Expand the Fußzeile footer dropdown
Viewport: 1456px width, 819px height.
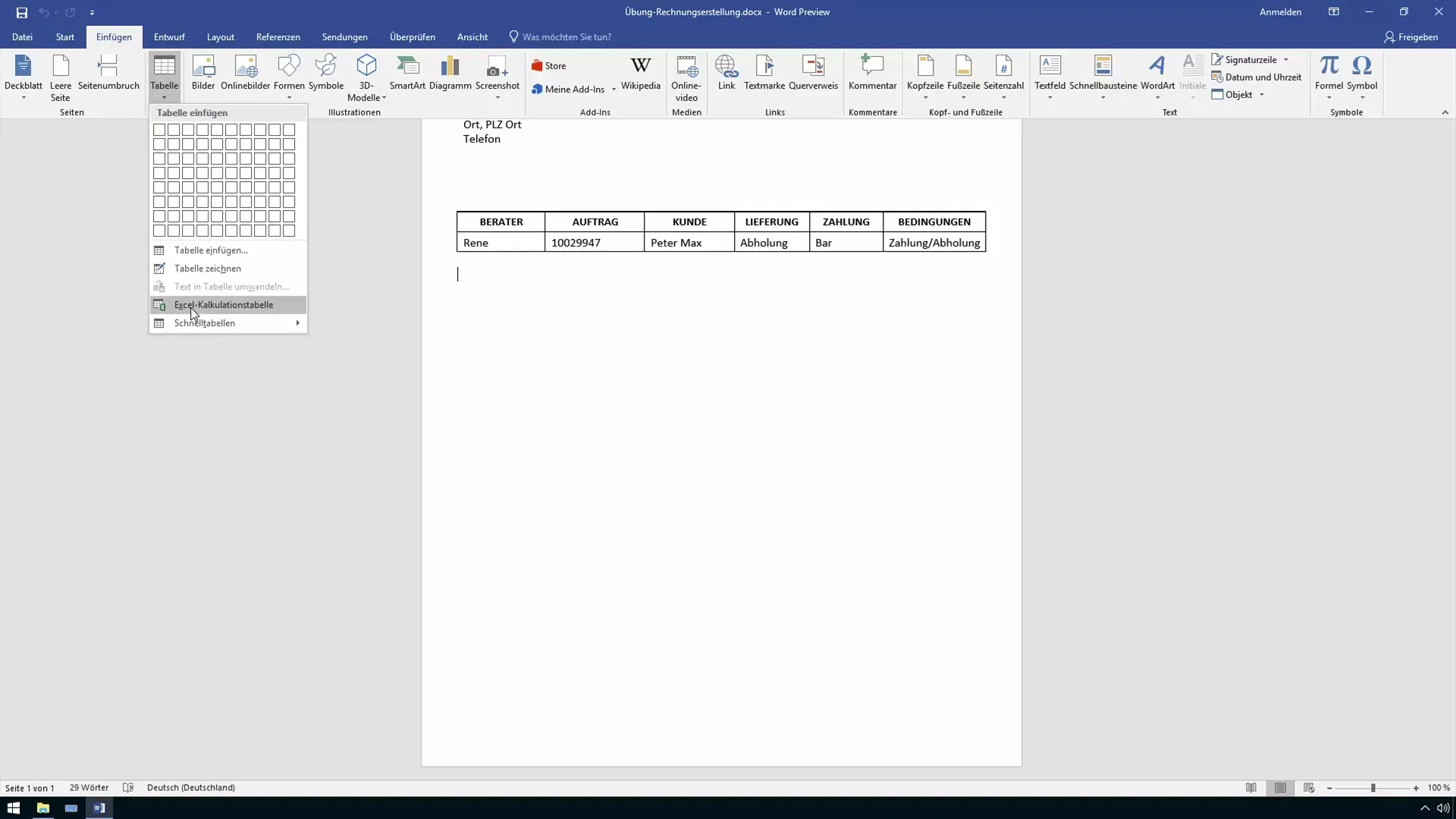coord(963,98)
